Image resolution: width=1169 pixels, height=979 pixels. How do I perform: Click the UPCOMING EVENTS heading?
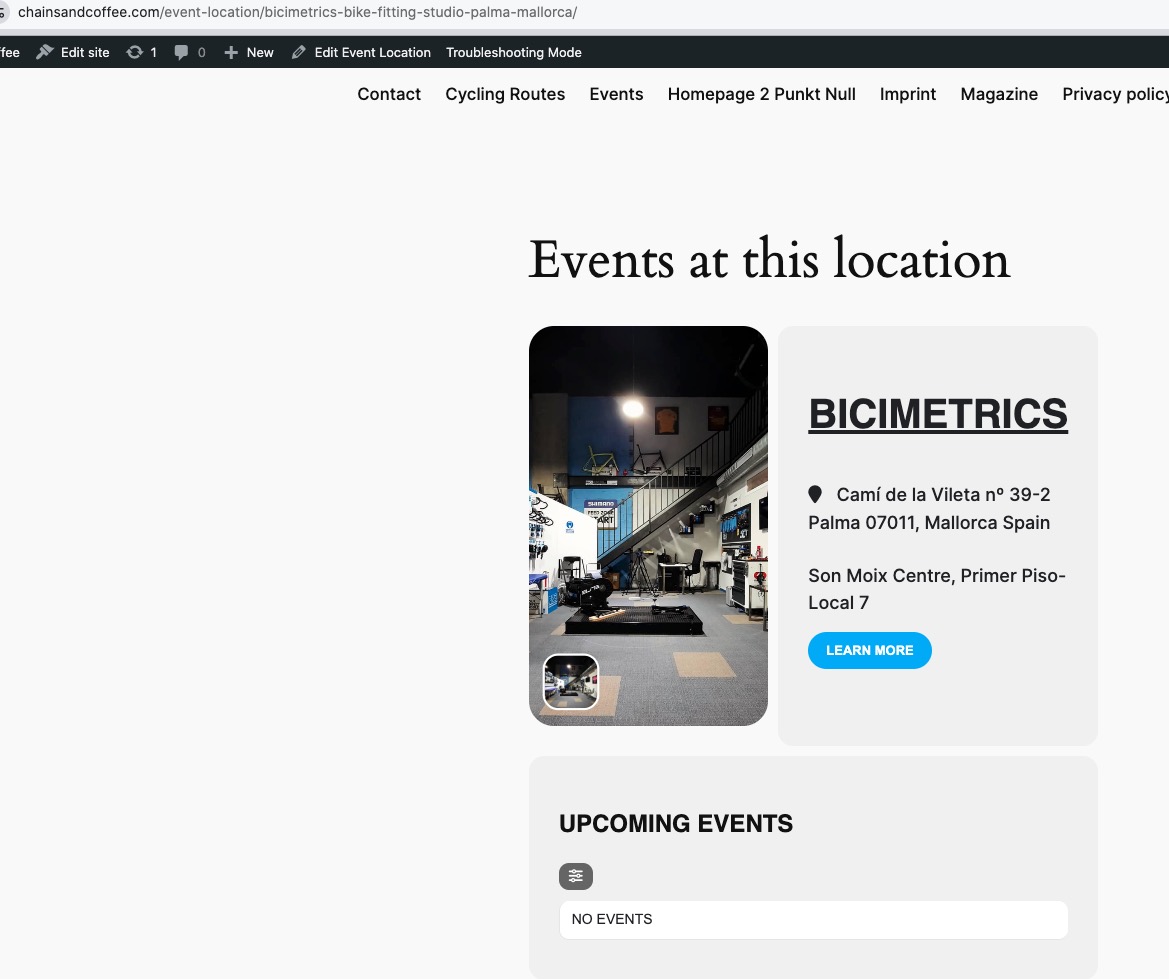coord(675,823)
